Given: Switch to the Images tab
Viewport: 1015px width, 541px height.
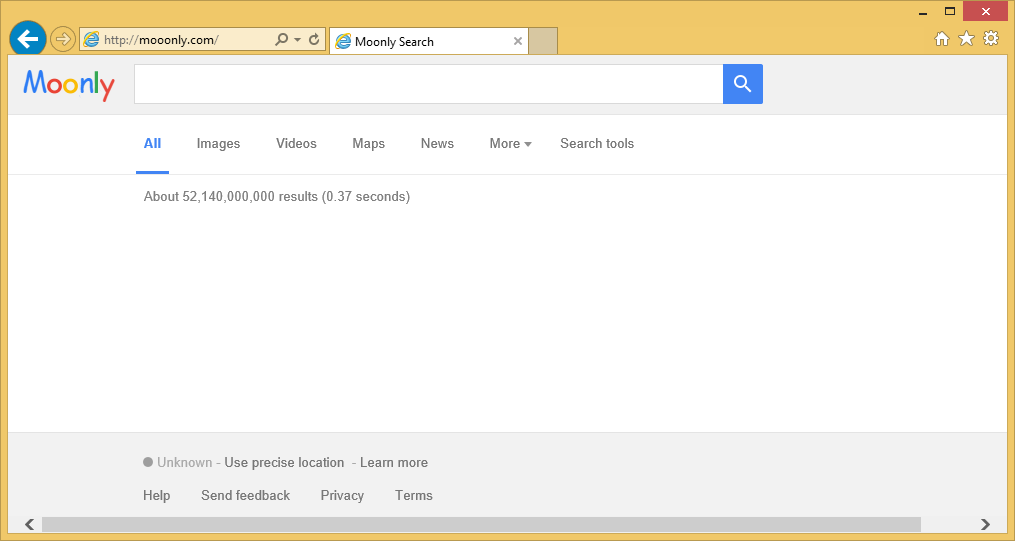Looking at the screenshot, I should tap(218, 144).
